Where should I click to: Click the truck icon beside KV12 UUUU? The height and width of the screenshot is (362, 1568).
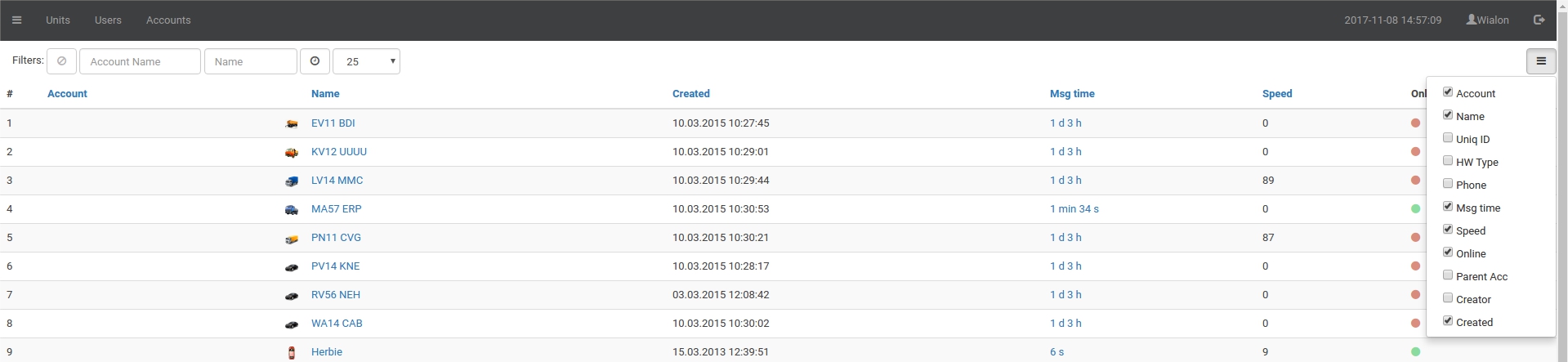[292, 153]
